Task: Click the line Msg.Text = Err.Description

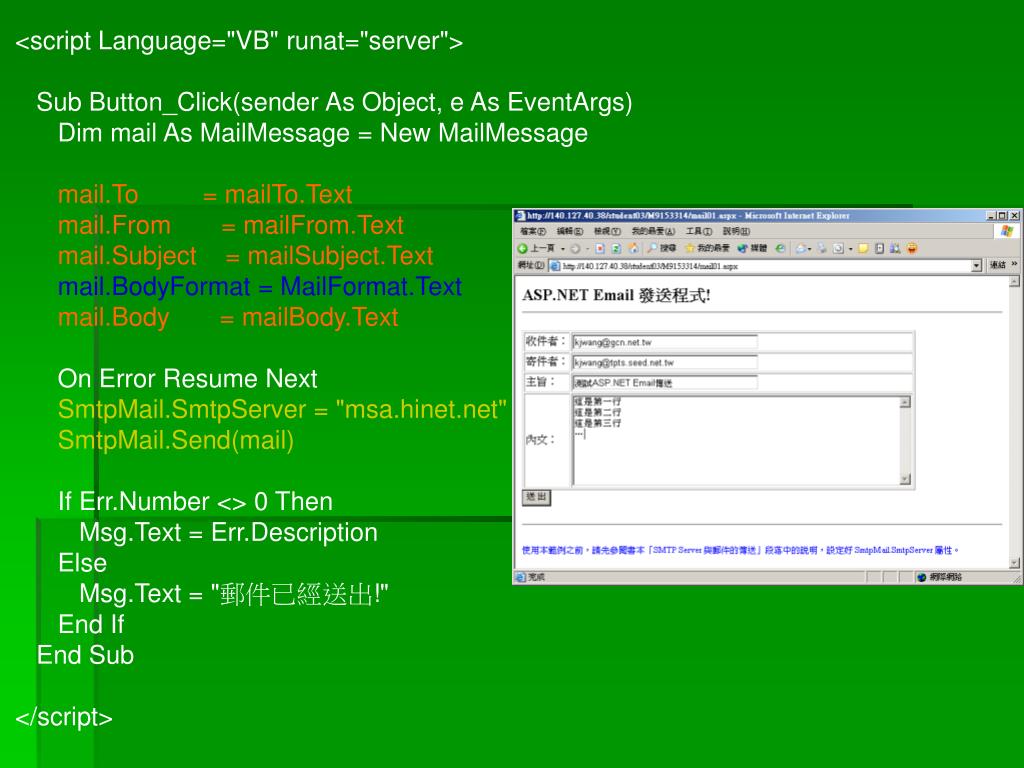Action: click(229, 532)
